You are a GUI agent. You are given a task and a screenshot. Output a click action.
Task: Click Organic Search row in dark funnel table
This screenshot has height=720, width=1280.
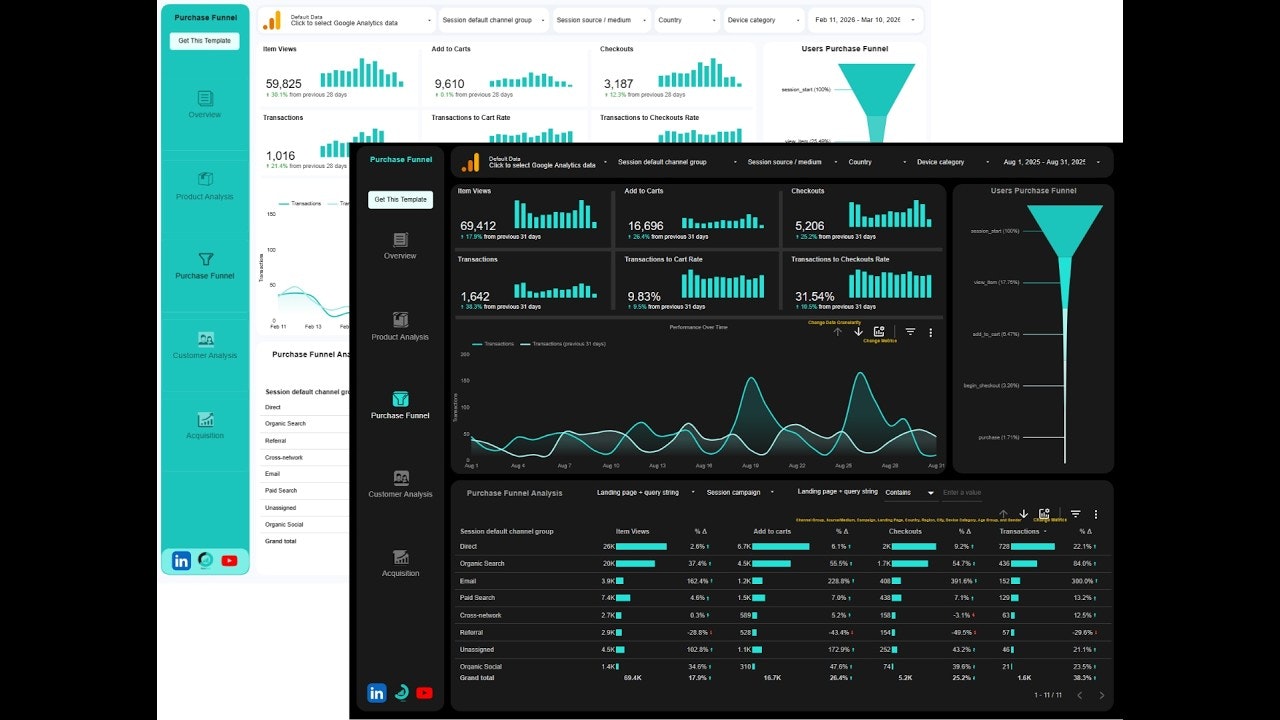point(782,564)
